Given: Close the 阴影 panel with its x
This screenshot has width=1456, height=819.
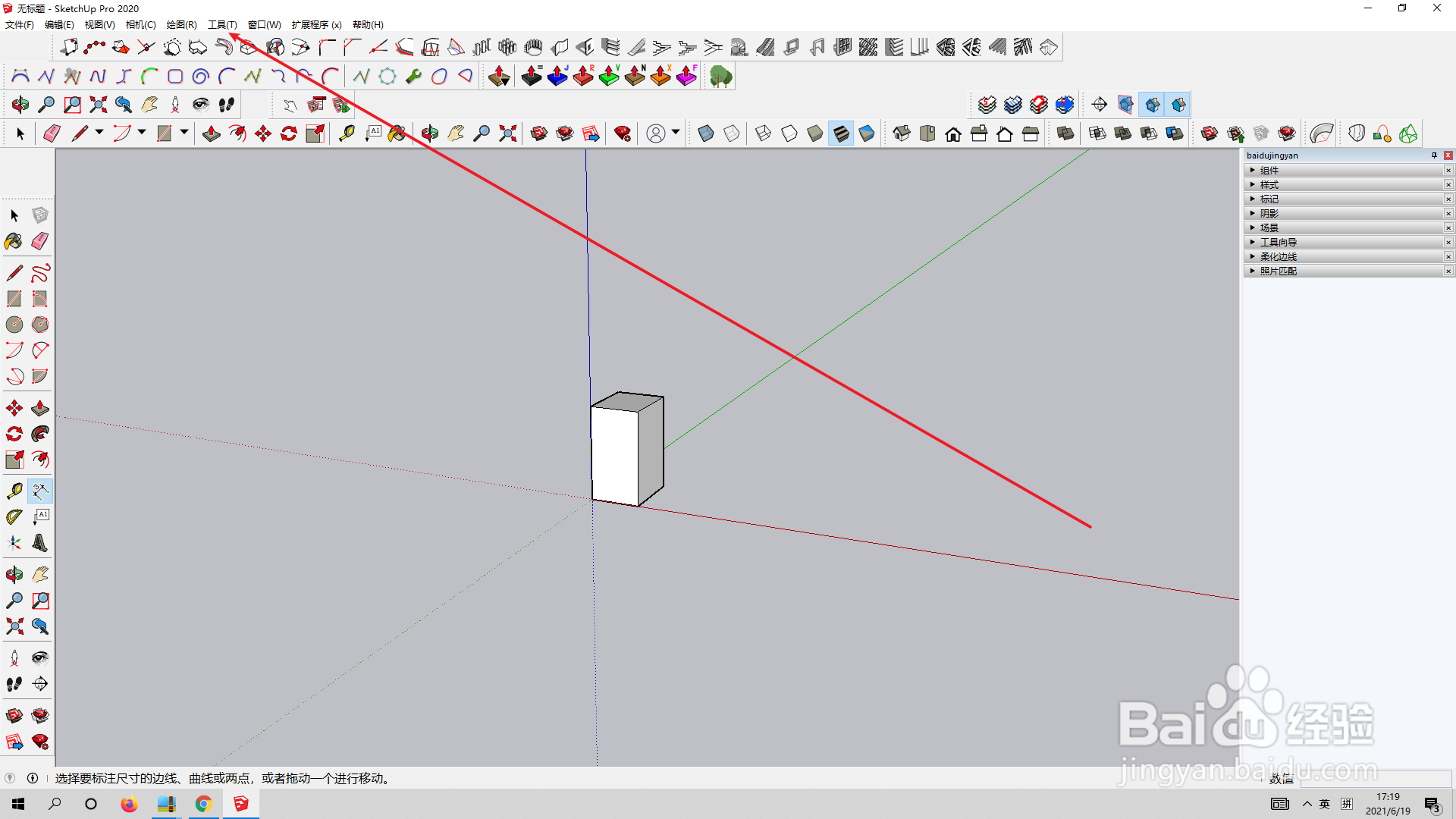Looking at the screenshot, I should click(1448, 214).
